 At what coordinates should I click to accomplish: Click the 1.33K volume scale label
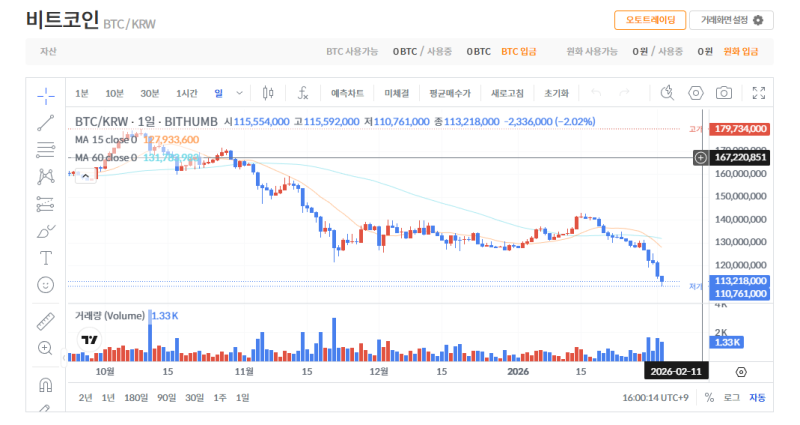727,342
